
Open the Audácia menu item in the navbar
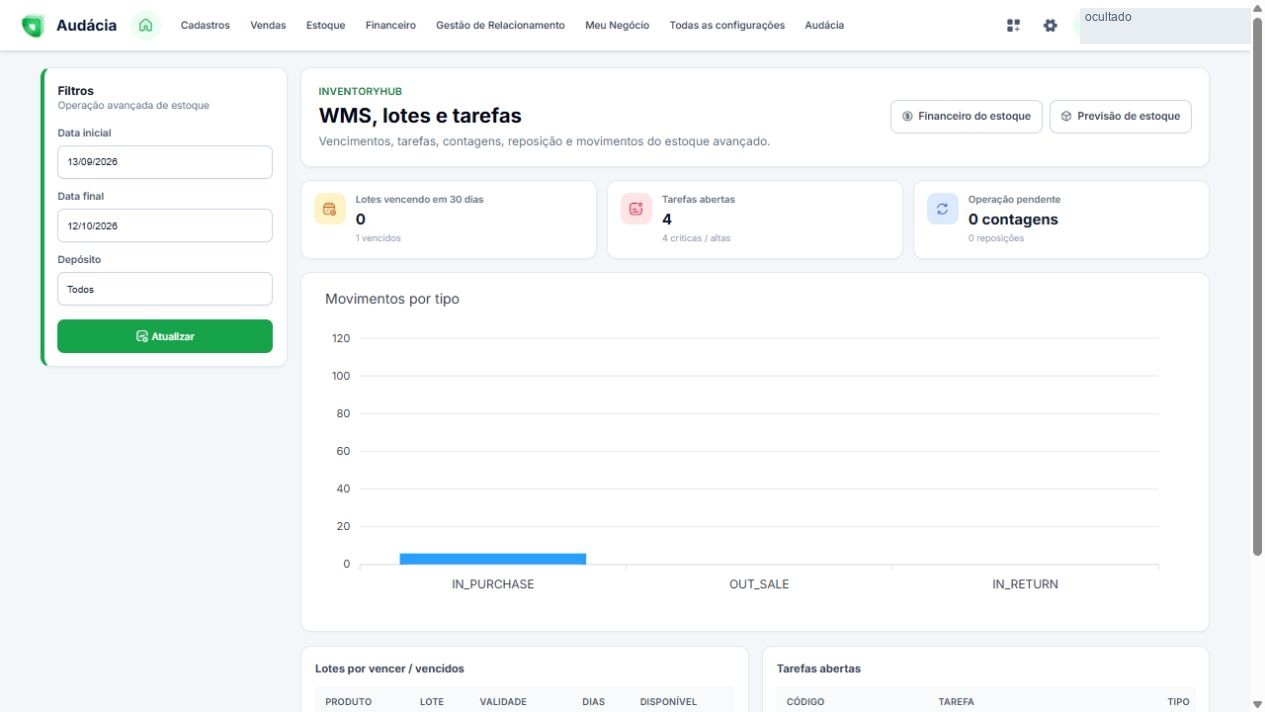click(x=824, y=25)
